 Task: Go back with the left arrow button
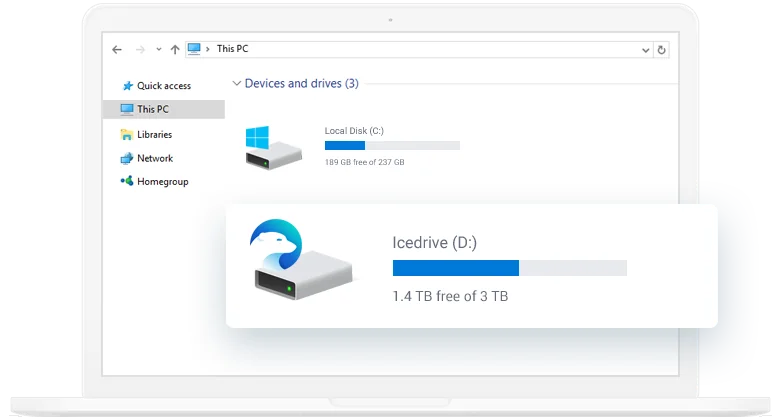pos(117,49)
